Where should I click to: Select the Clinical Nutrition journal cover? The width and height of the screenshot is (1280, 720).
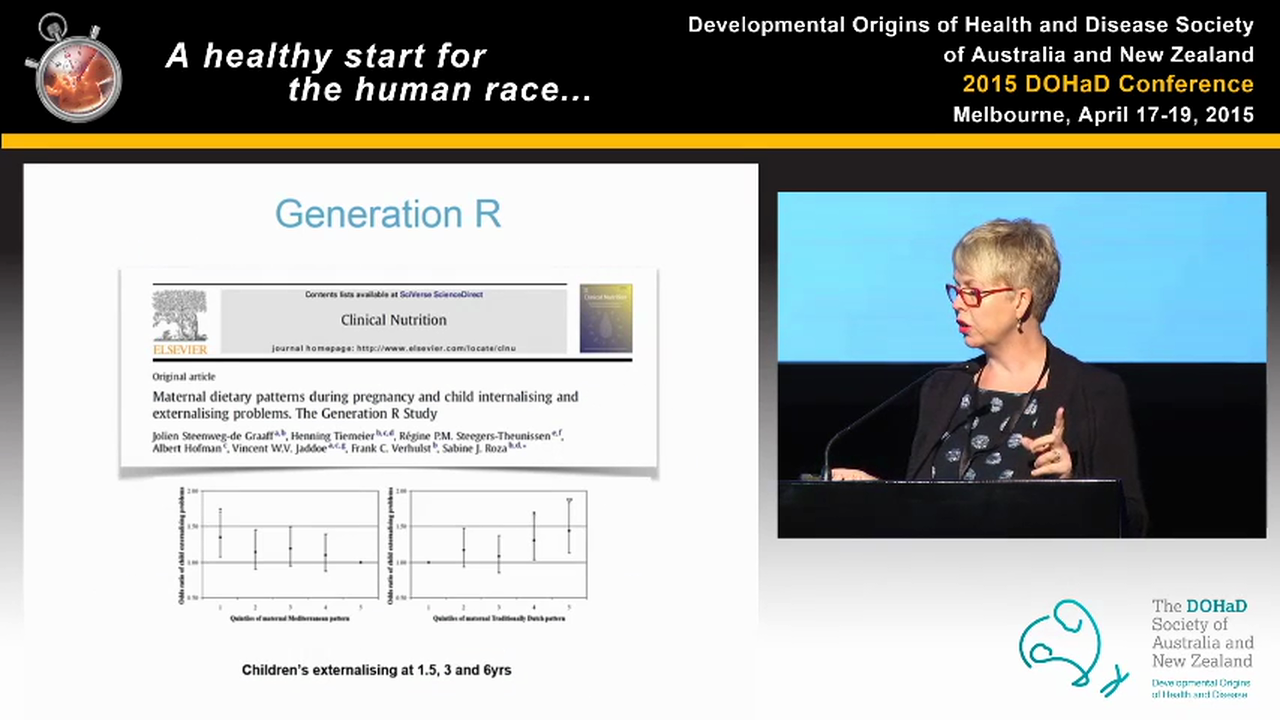pyautogui.click(x=606, y=318)
